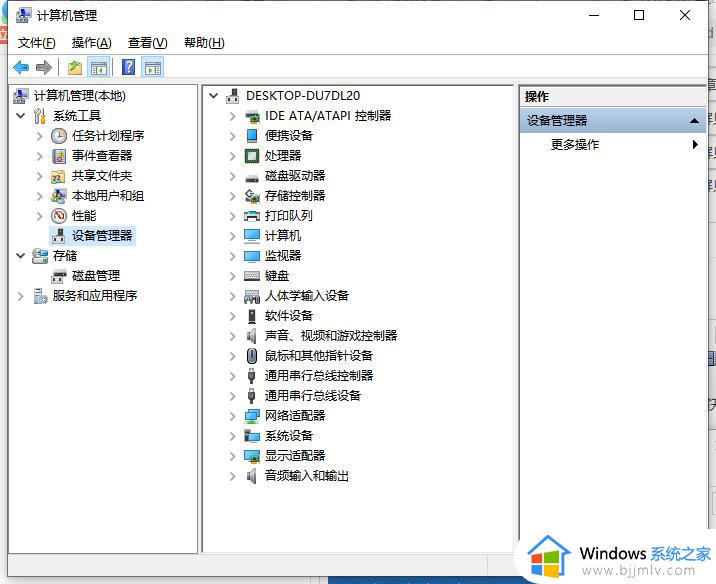
Task: Collapse the 系统工具 tree node
Action: 21,116
